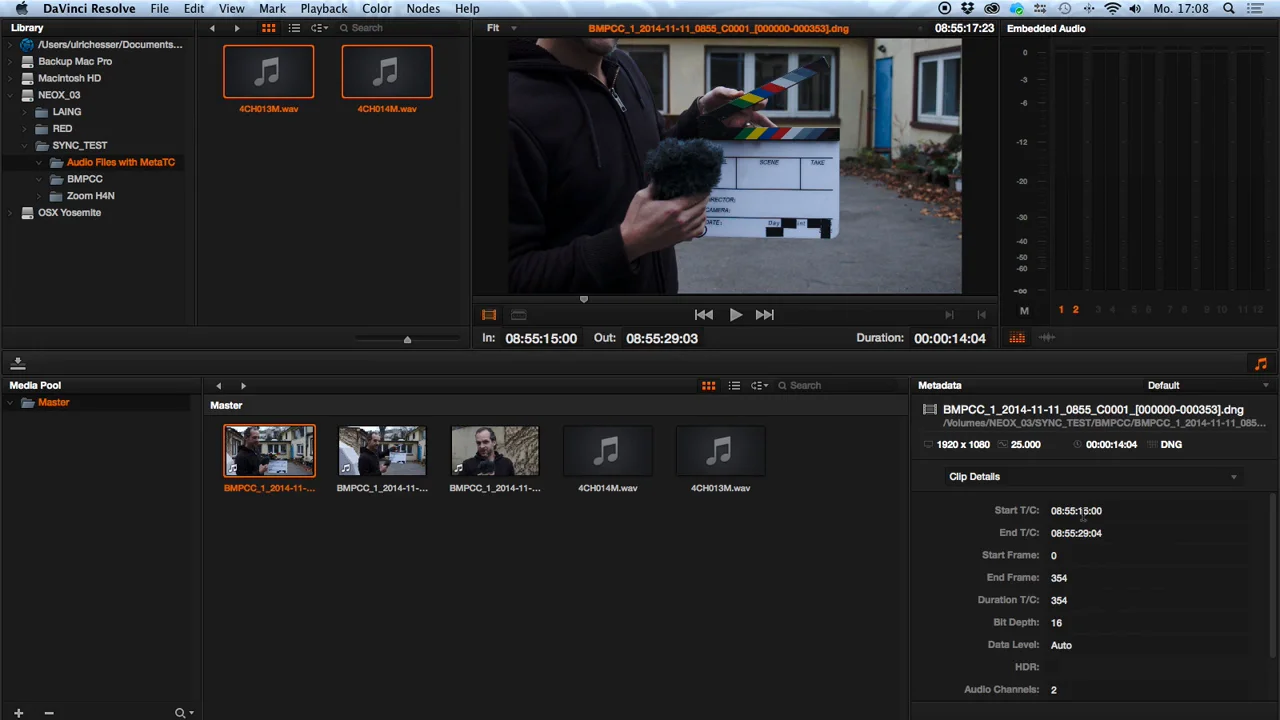Jump to first frame of clip
This screenshot has width=1280, height=720.
[704, 314]
